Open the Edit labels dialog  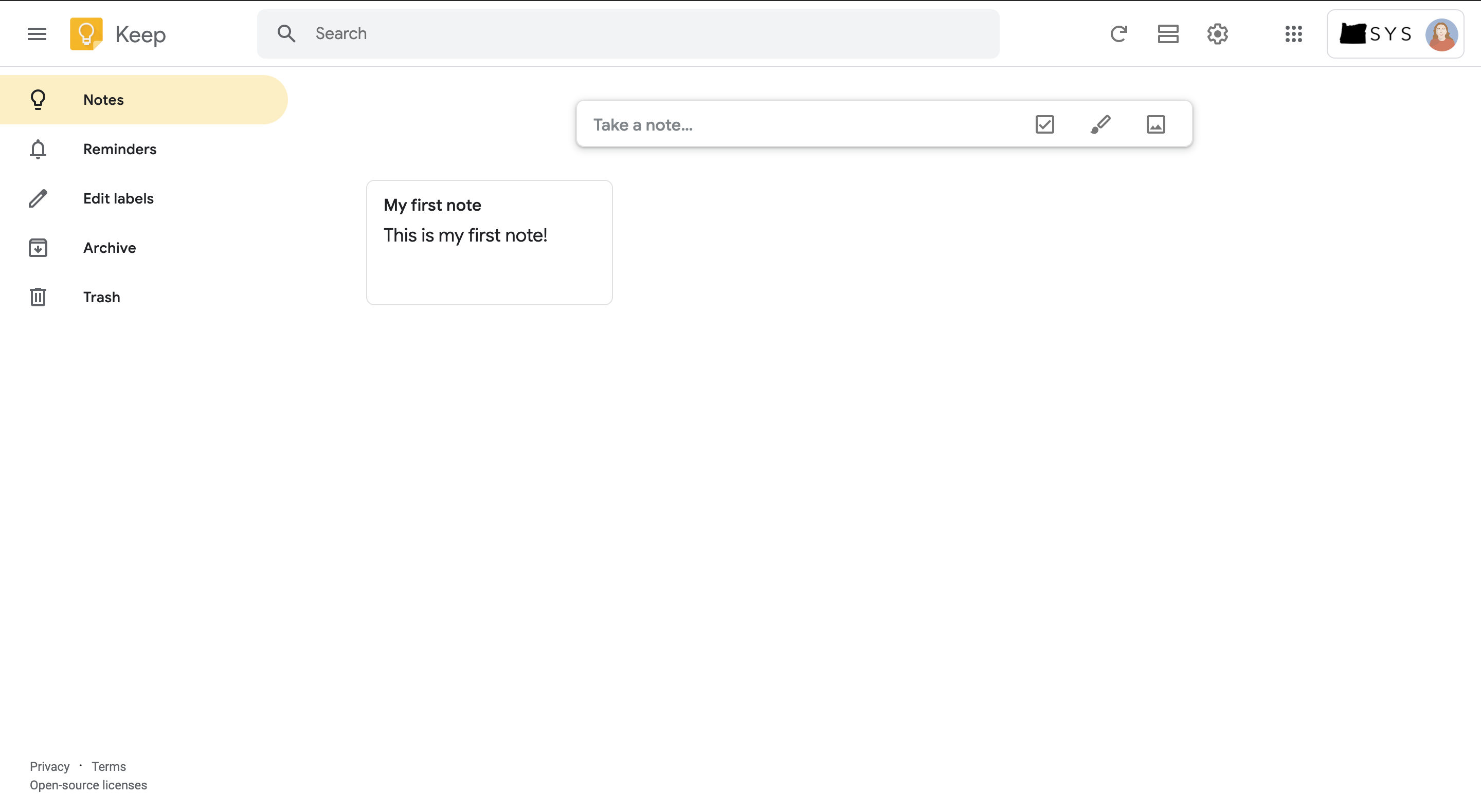[144, 198]
